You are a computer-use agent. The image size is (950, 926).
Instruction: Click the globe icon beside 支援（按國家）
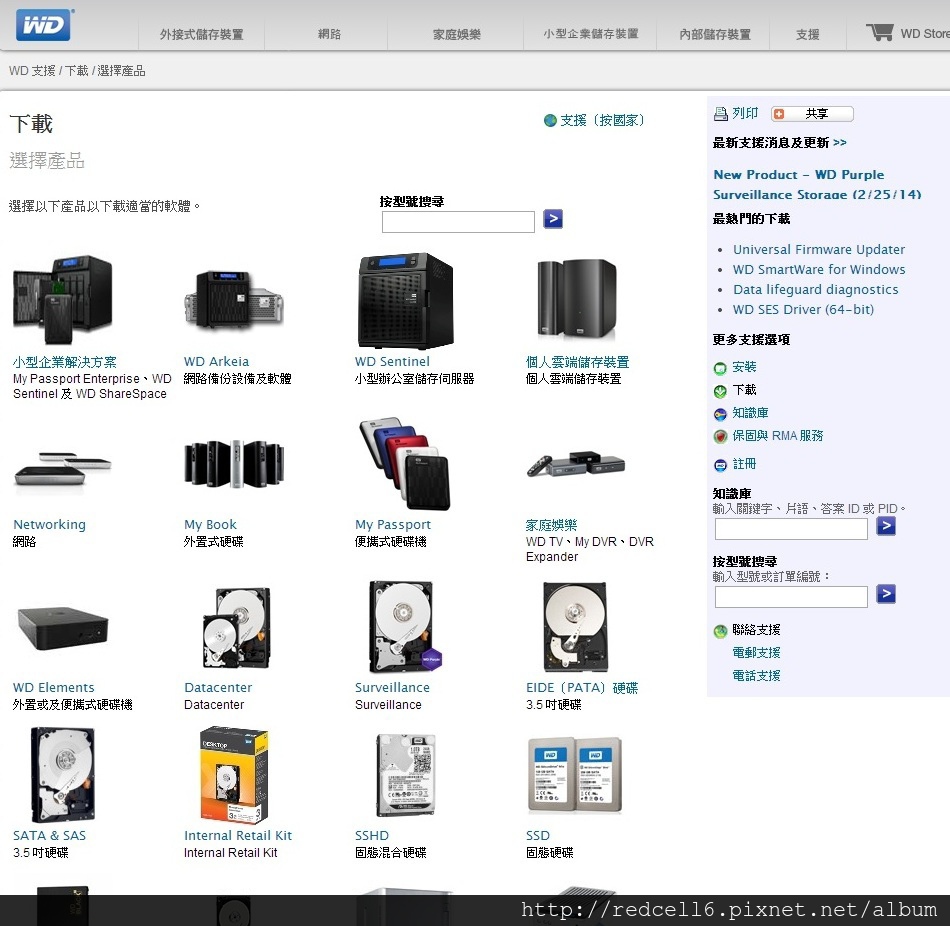550,121
